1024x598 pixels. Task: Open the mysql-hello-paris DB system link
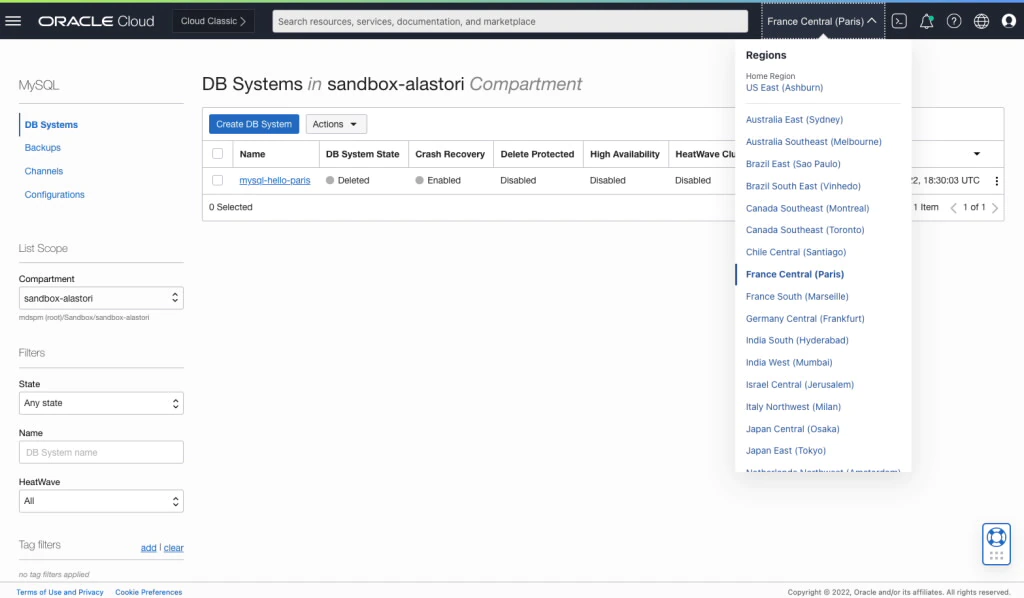pos(274,180)
